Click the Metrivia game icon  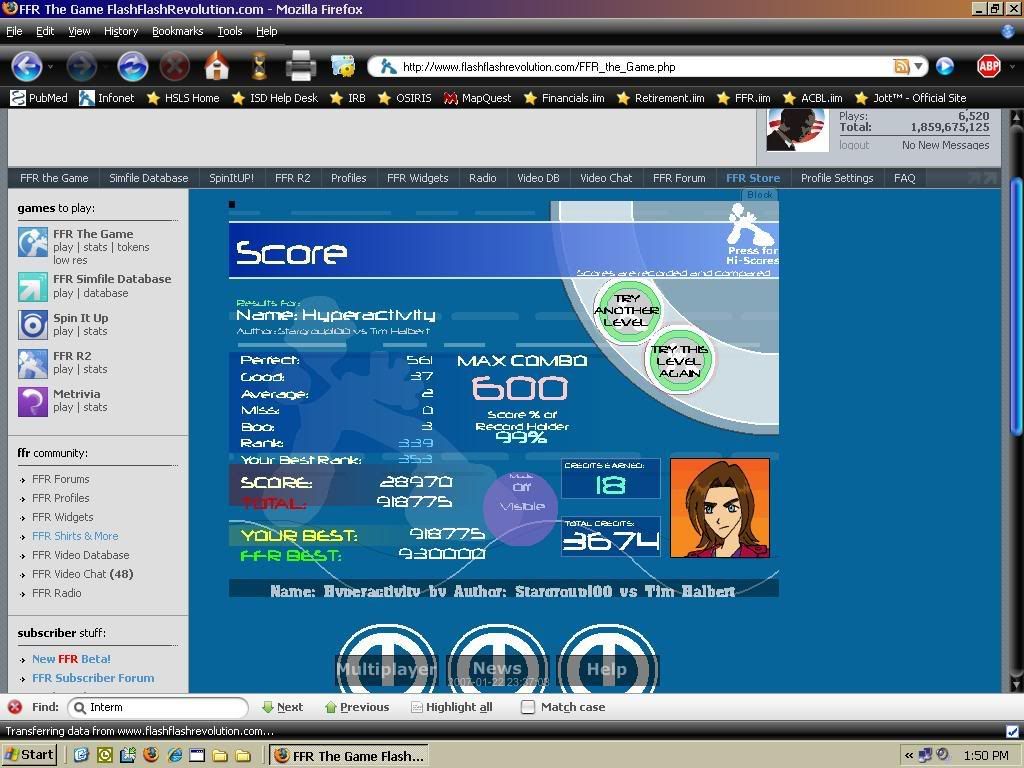click(x=33, y=401)
